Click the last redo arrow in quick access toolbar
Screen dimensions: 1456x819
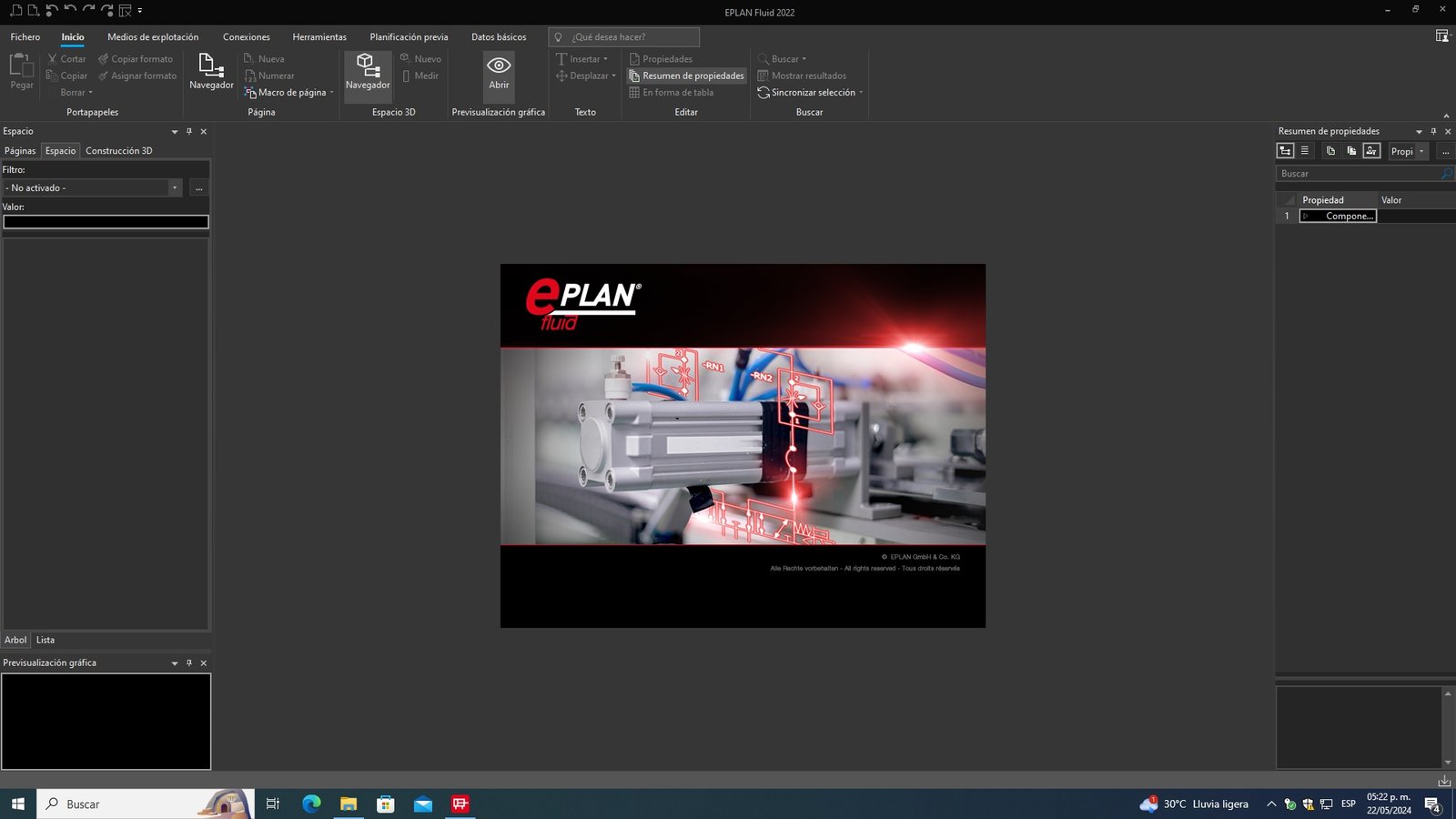pyautogui.click(x=106, y=11)
